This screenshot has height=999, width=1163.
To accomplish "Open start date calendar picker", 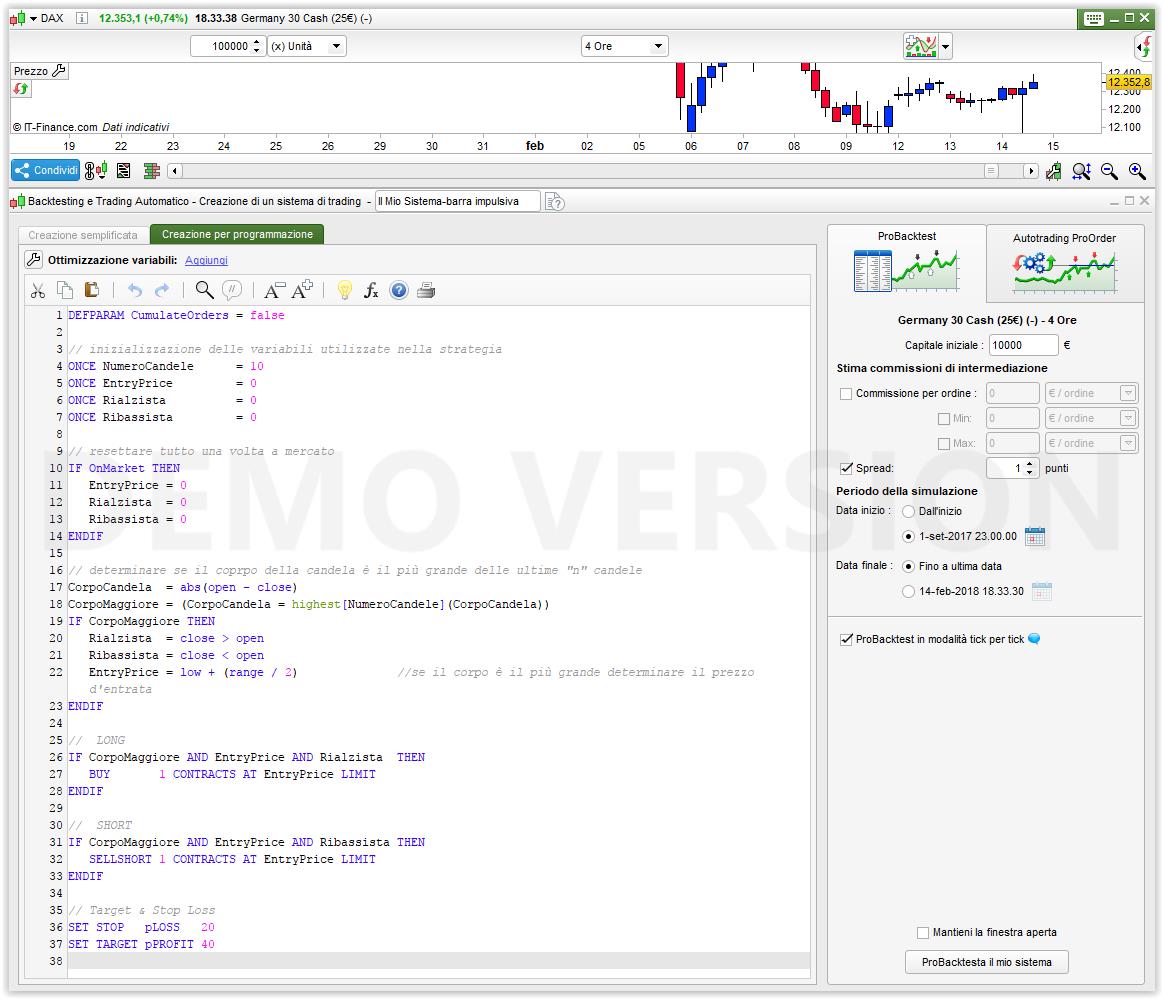I will 1034,535.
